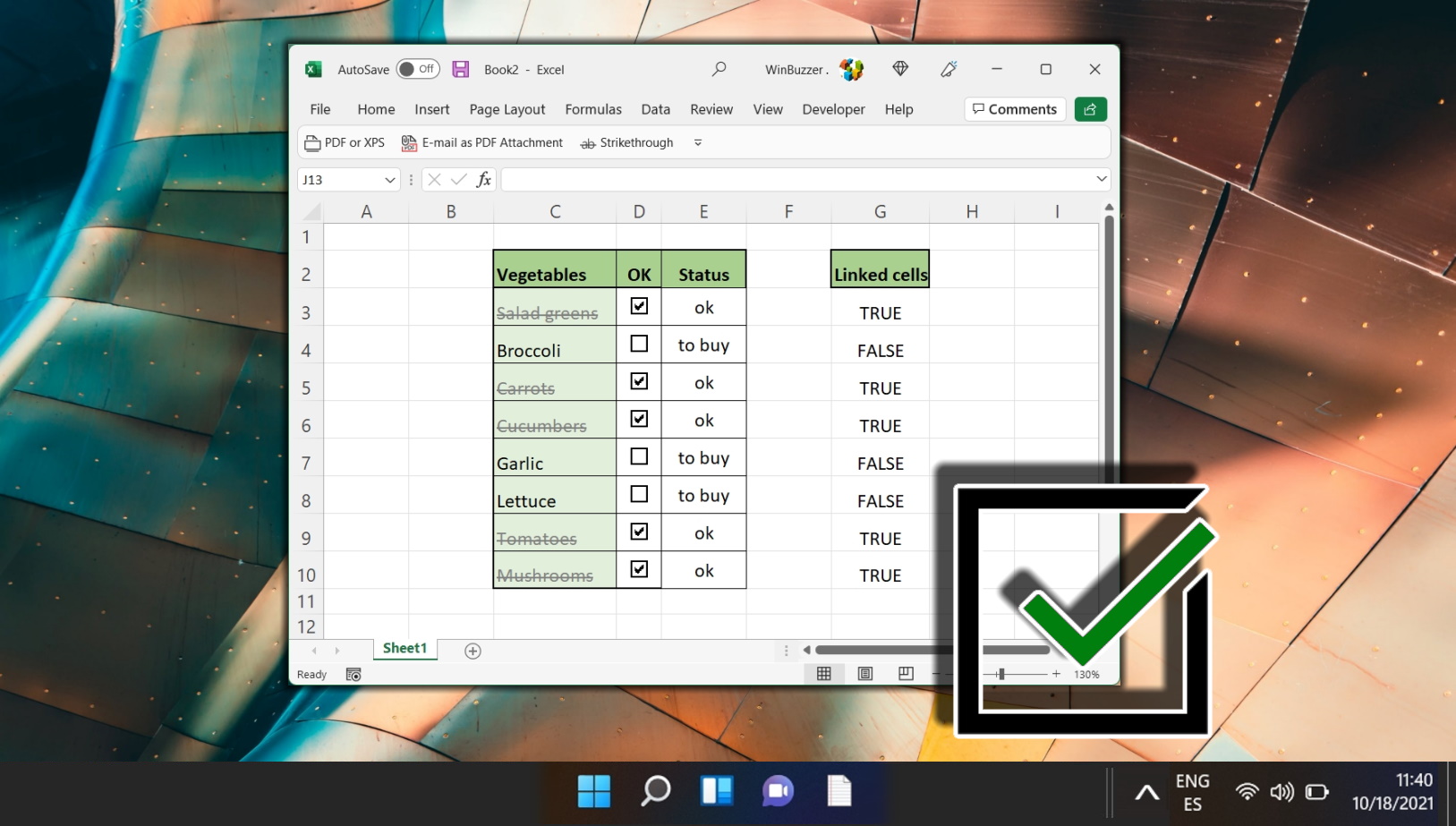Open the search magnifier in title bar
This screenshot has height=826, width=1456.
(x=719, y=69)
